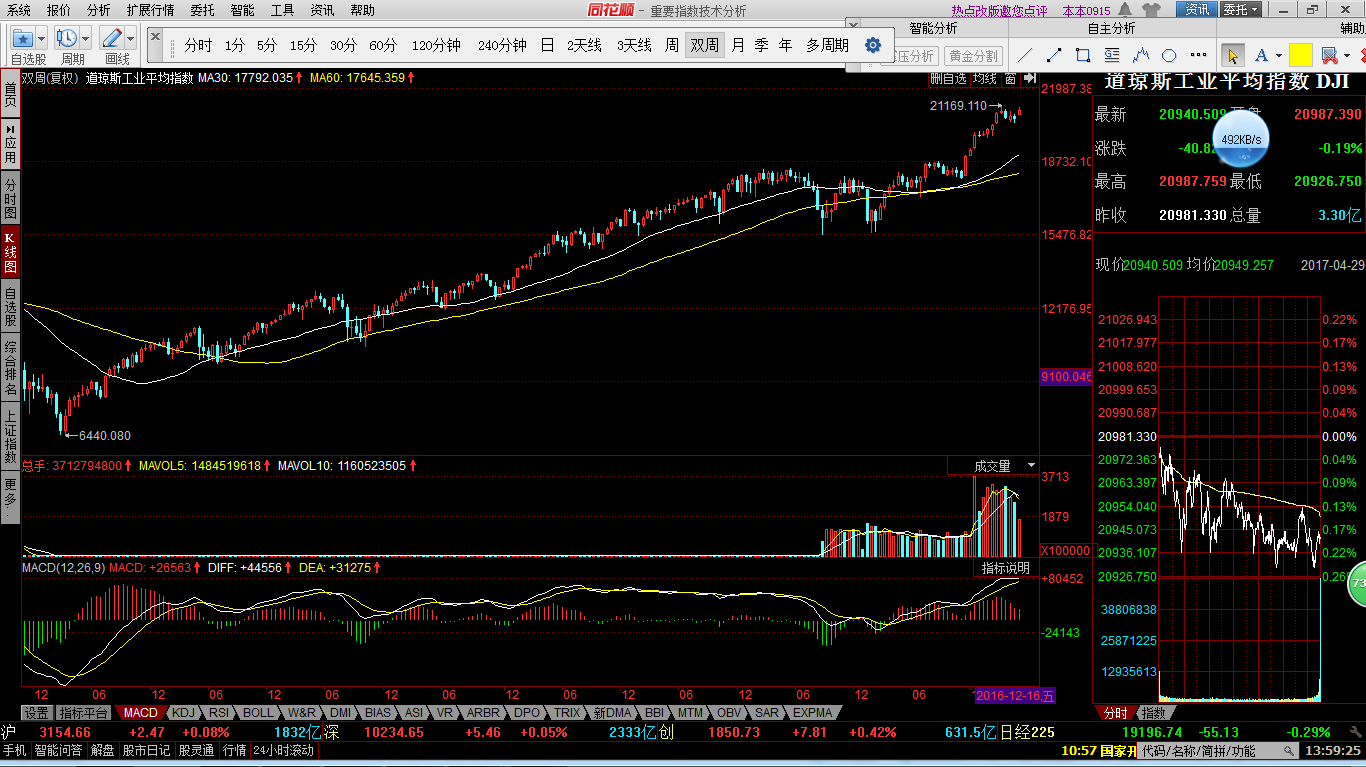Screen dimensions: 1366x767
Task: Switch chart to 分时 period
Action: click(198, 45)
